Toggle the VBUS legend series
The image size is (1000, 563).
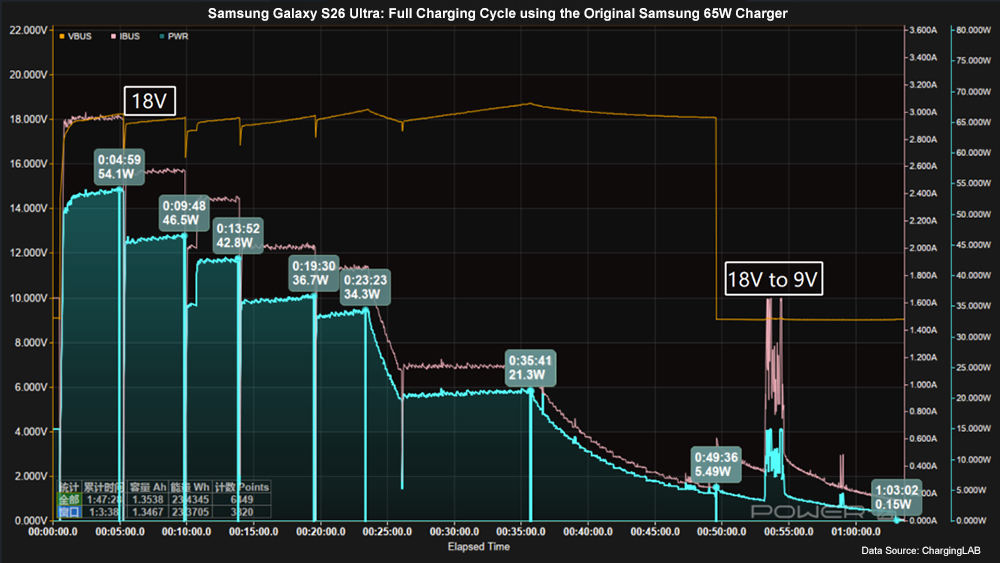coord(78,36)
